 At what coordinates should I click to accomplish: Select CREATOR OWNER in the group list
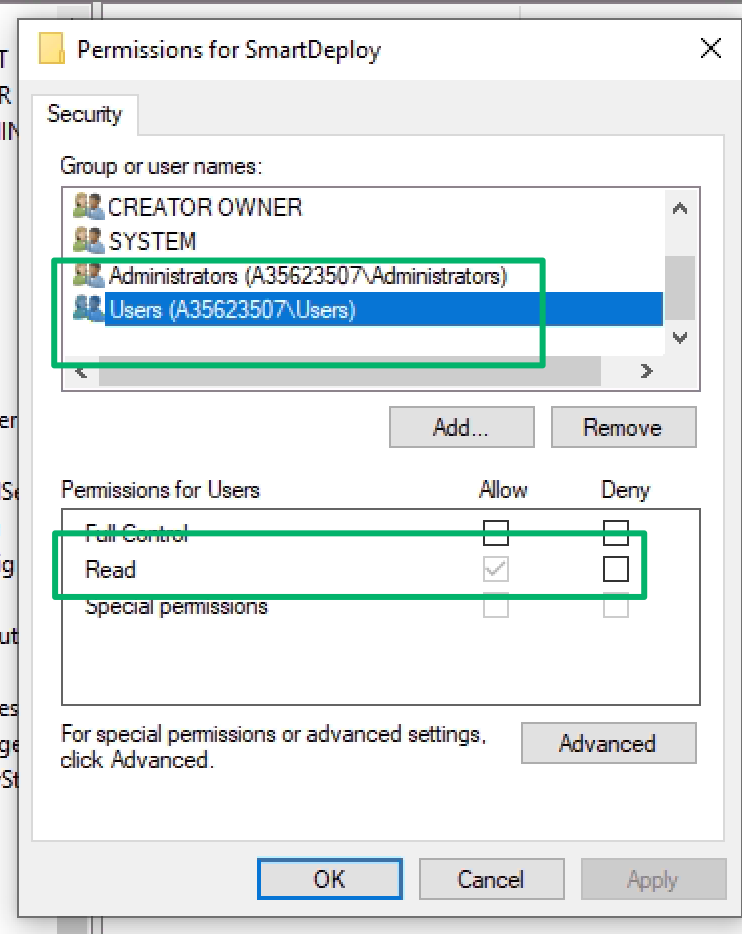(205, 207)
